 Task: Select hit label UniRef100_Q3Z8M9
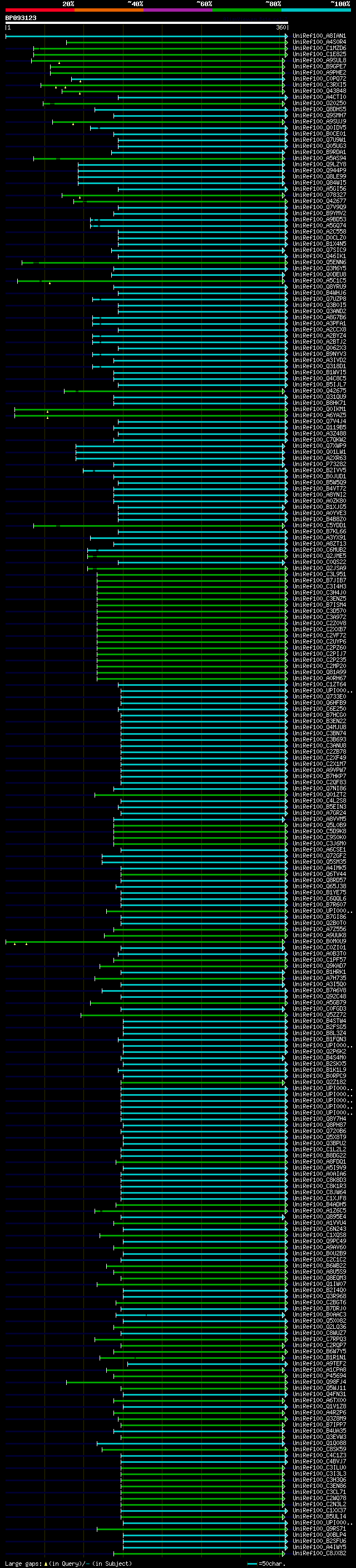[319, 1418]
